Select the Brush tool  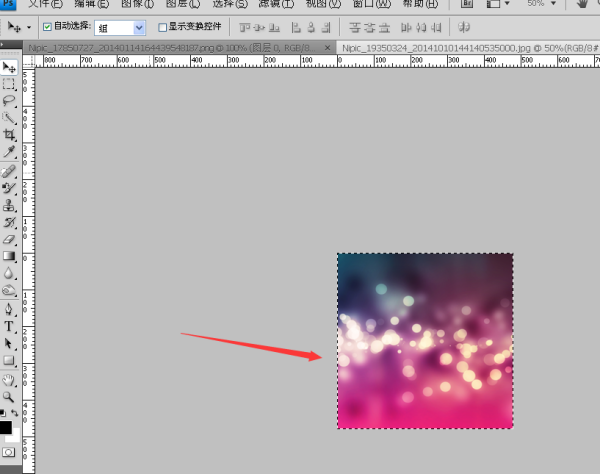coord(9,188)
